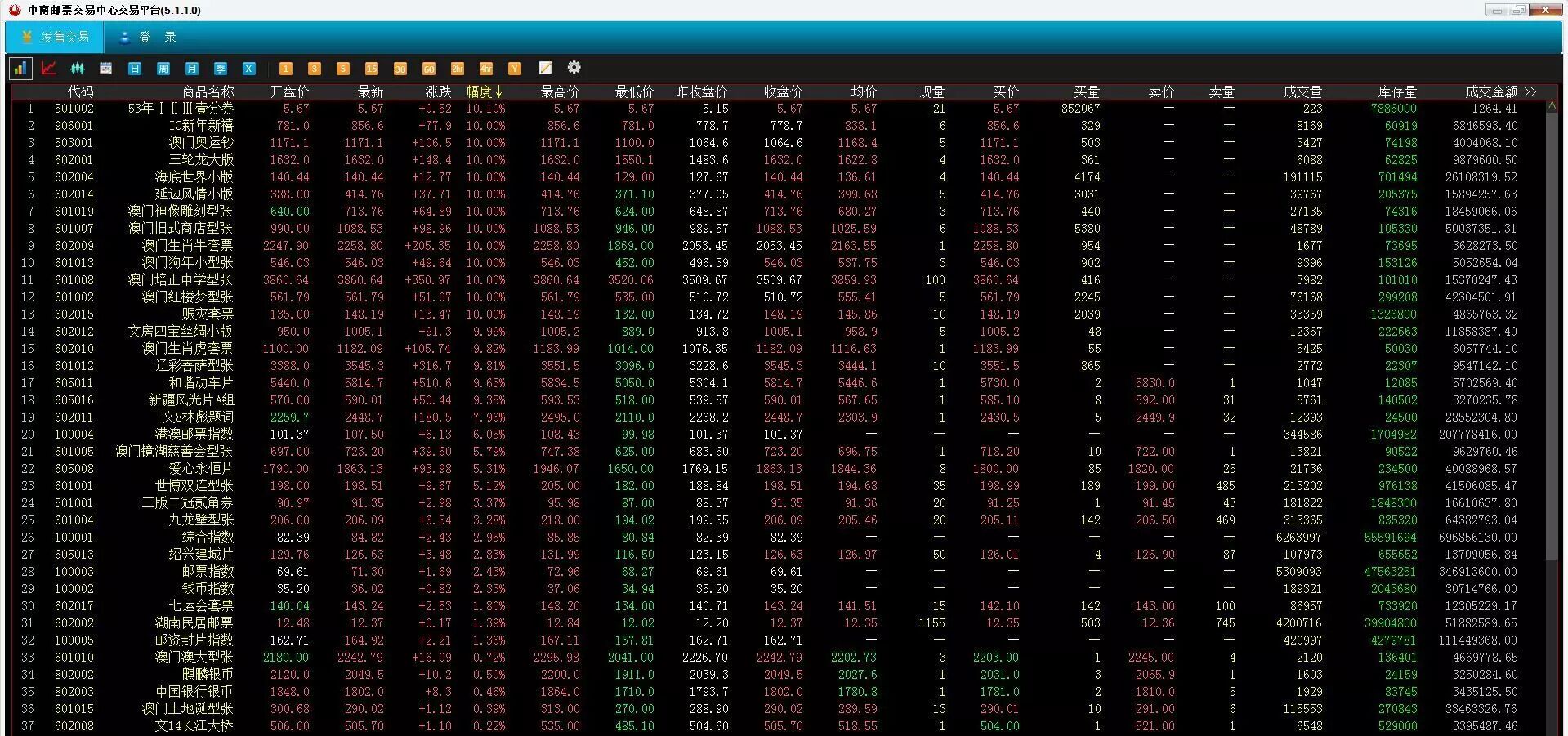The image size is (1568, 736).
Task: Sort by the 商品名称 column header
Action: pyautogui.click(x=208, y=91)
